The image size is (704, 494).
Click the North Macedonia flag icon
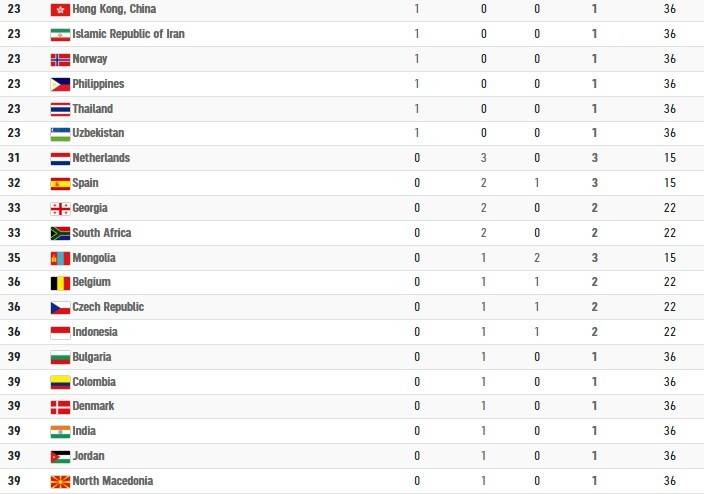coord(60,481)
